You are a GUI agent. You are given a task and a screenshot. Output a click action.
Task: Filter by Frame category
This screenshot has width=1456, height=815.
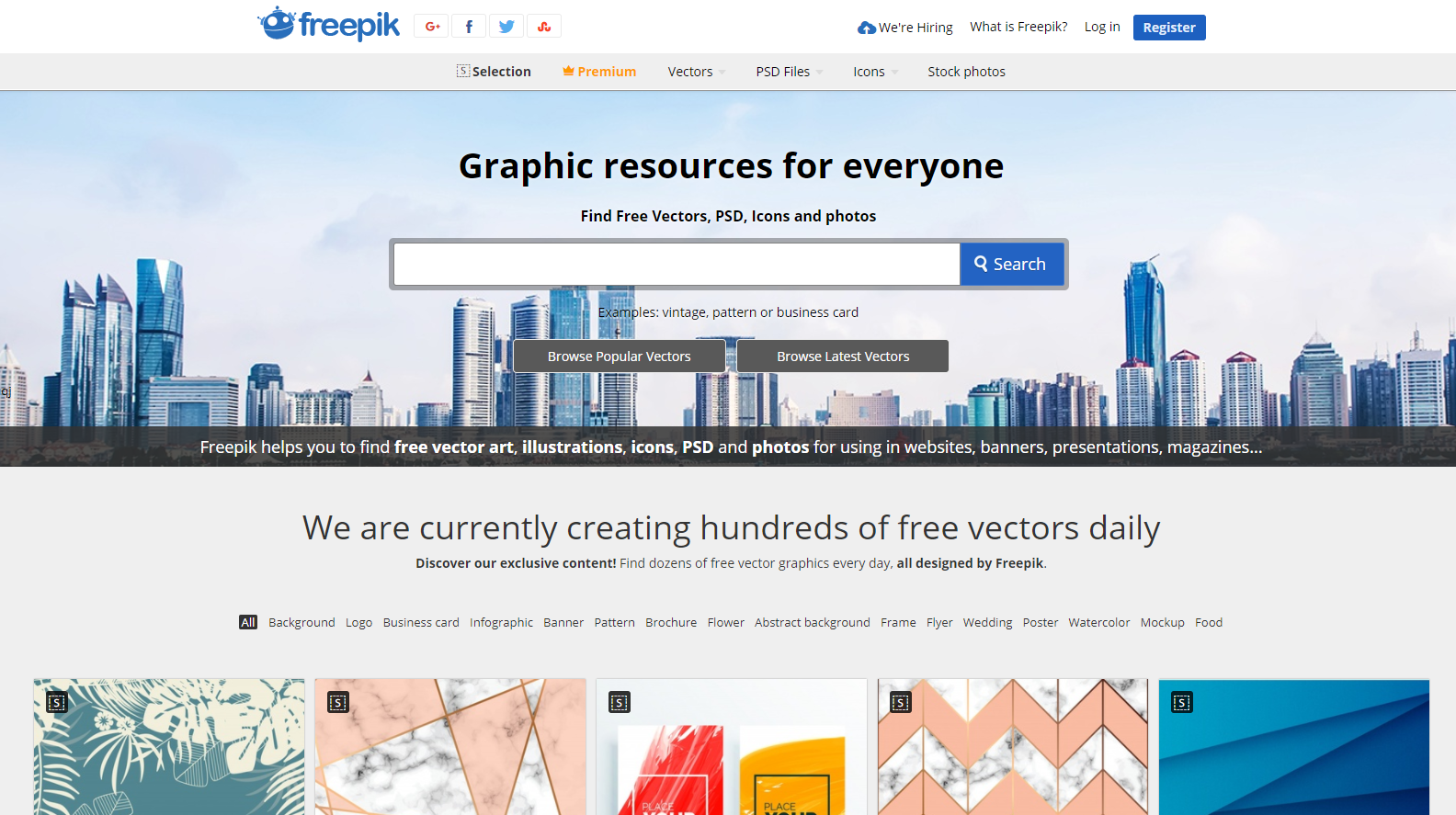click(898, 622)
